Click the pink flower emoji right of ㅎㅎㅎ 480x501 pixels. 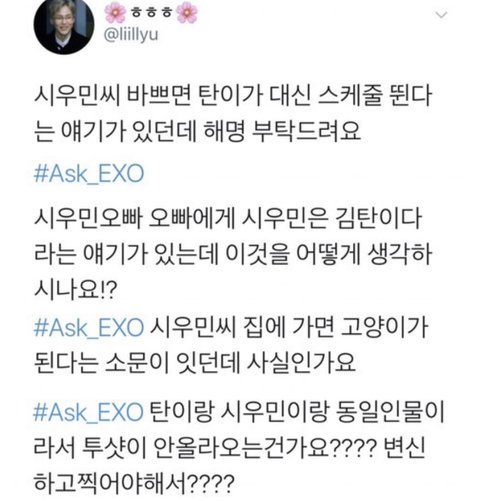click(187, 13)
